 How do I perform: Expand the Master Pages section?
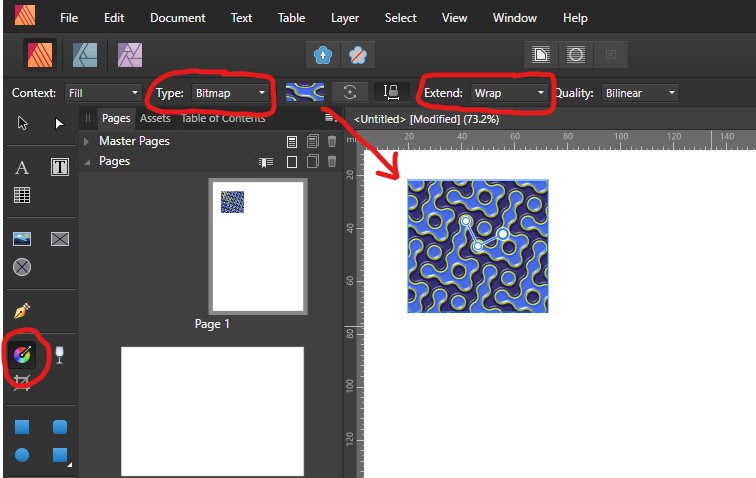[86, 141]
